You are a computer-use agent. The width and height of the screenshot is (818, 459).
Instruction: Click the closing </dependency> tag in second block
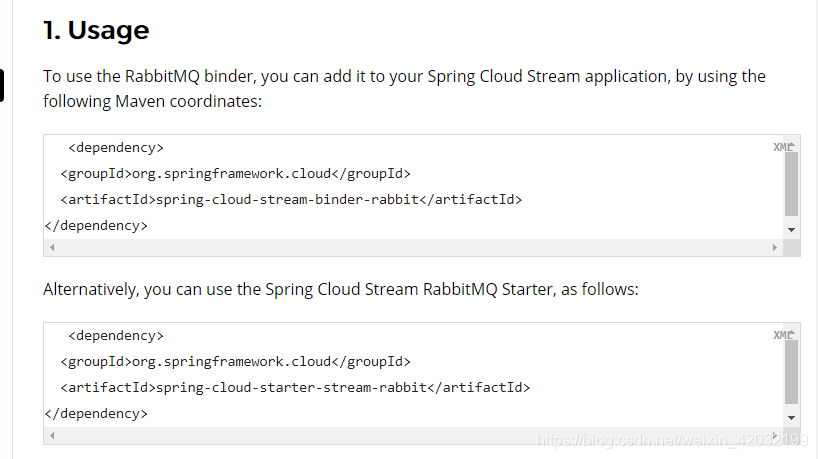click(x=96, y=414)
